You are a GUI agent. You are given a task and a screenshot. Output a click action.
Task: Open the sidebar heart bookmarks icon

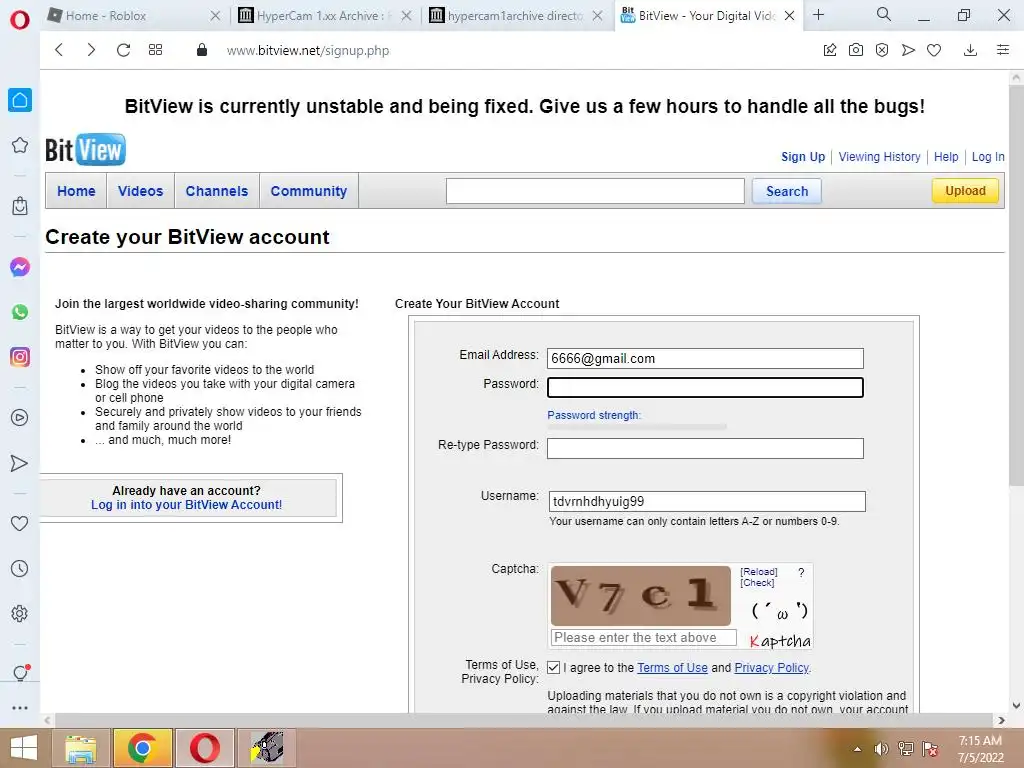(x=20, y=523)
